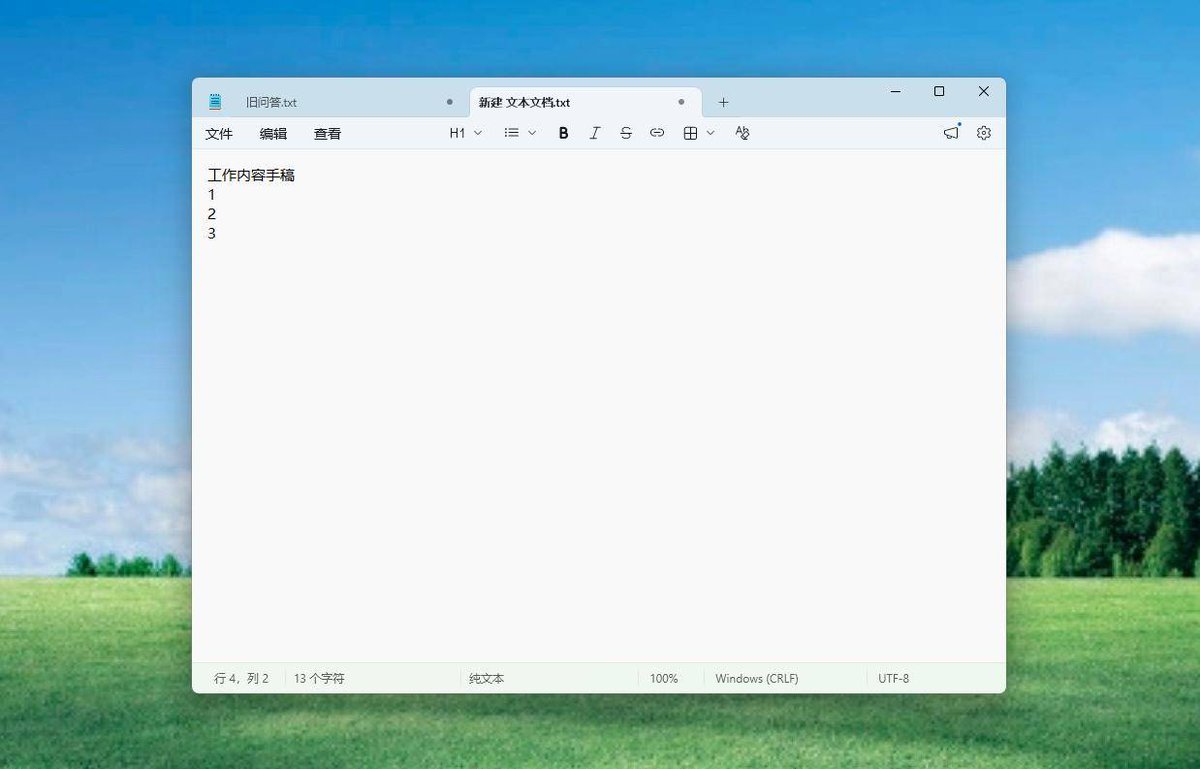Open the 文件 menu
Viewport: 1200px width, 769px height.
219,133
